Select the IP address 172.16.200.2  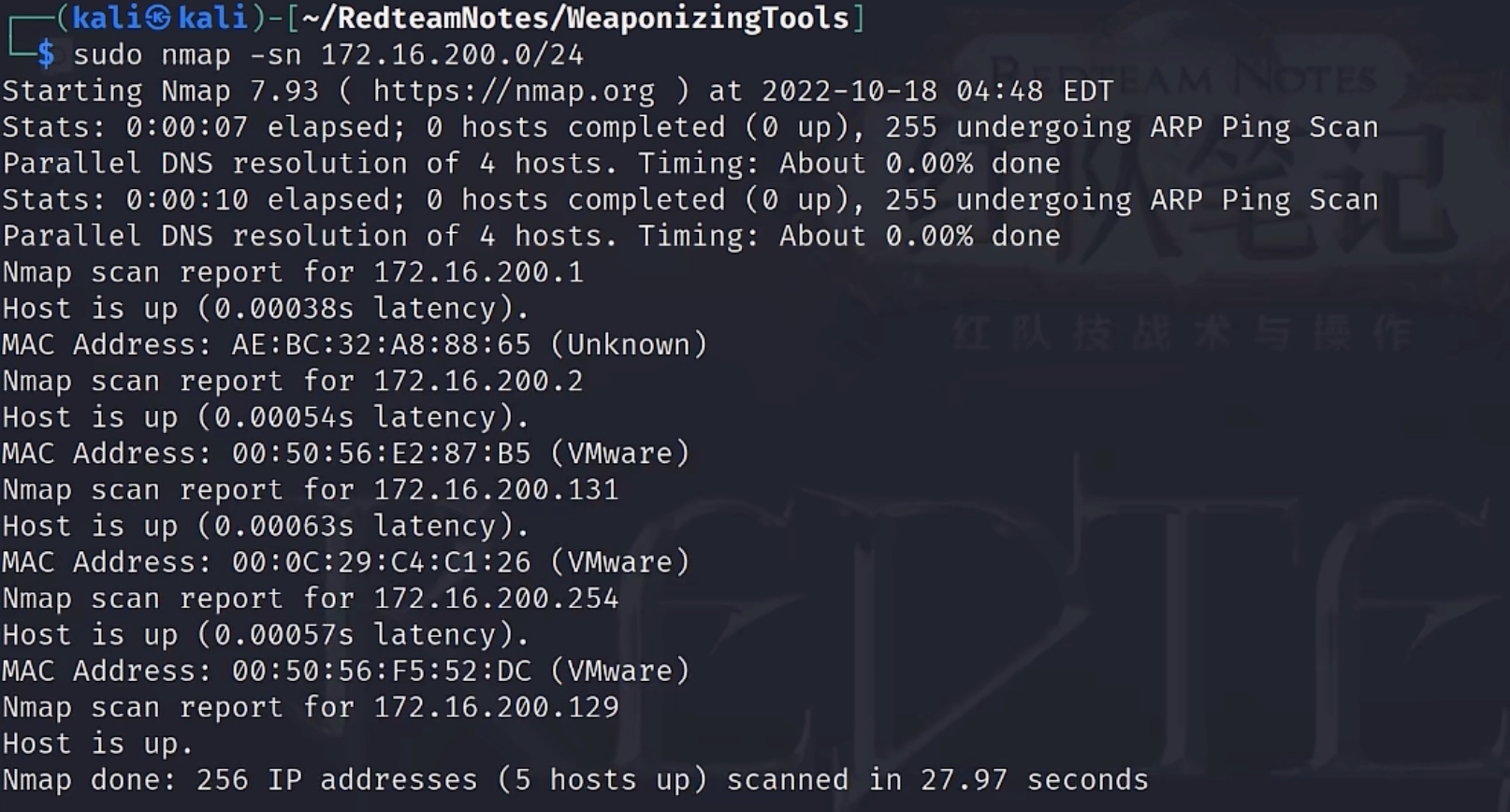point(478,381)
